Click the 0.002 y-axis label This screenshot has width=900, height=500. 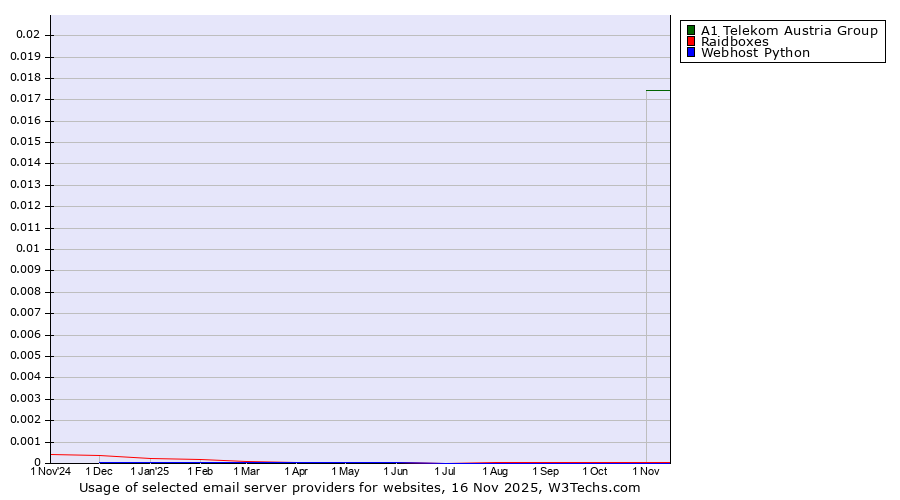pos(26,420)
